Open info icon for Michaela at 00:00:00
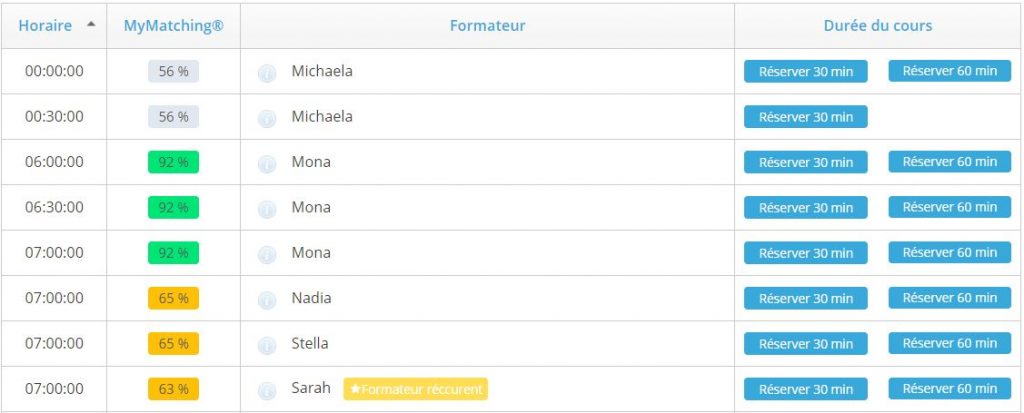 (x=266, y=73)
